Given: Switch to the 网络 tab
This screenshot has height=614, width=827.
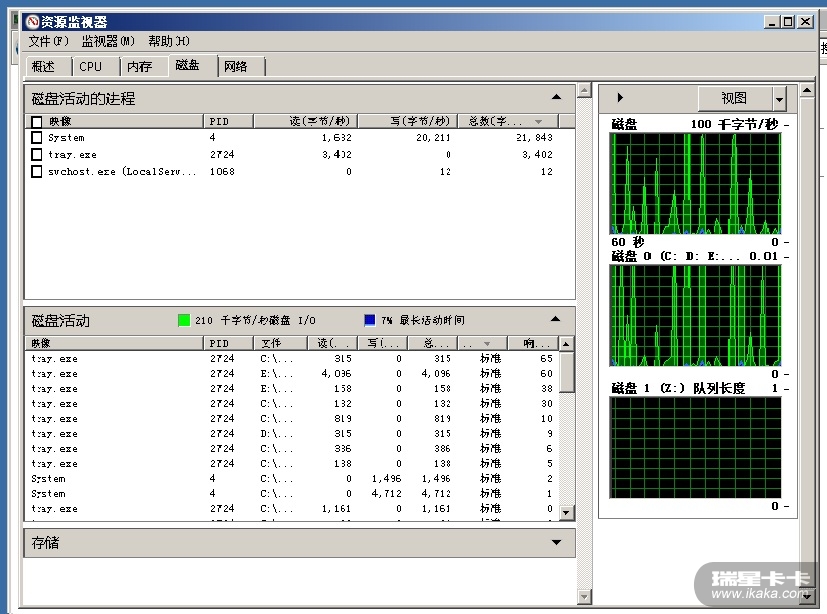Looking at the screenshot, I should coord(236,67).
